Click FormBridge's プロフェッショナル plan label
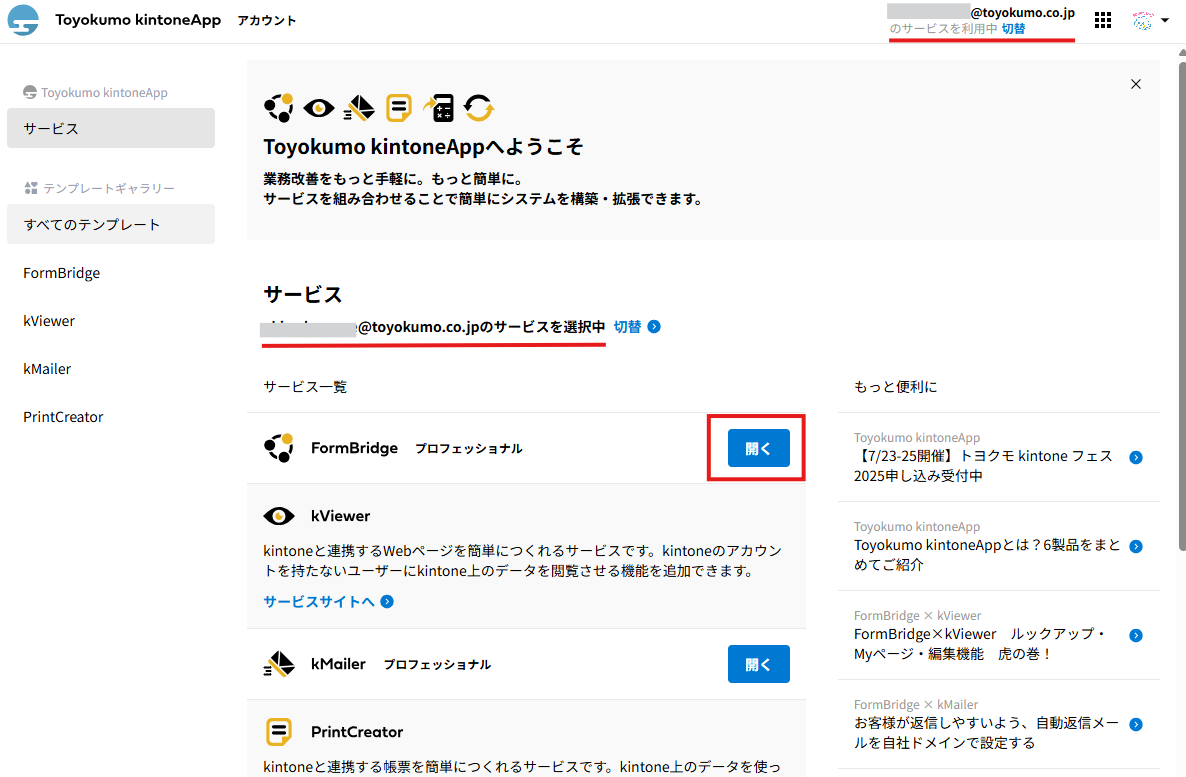The image size is (1186, 777). 468,449
